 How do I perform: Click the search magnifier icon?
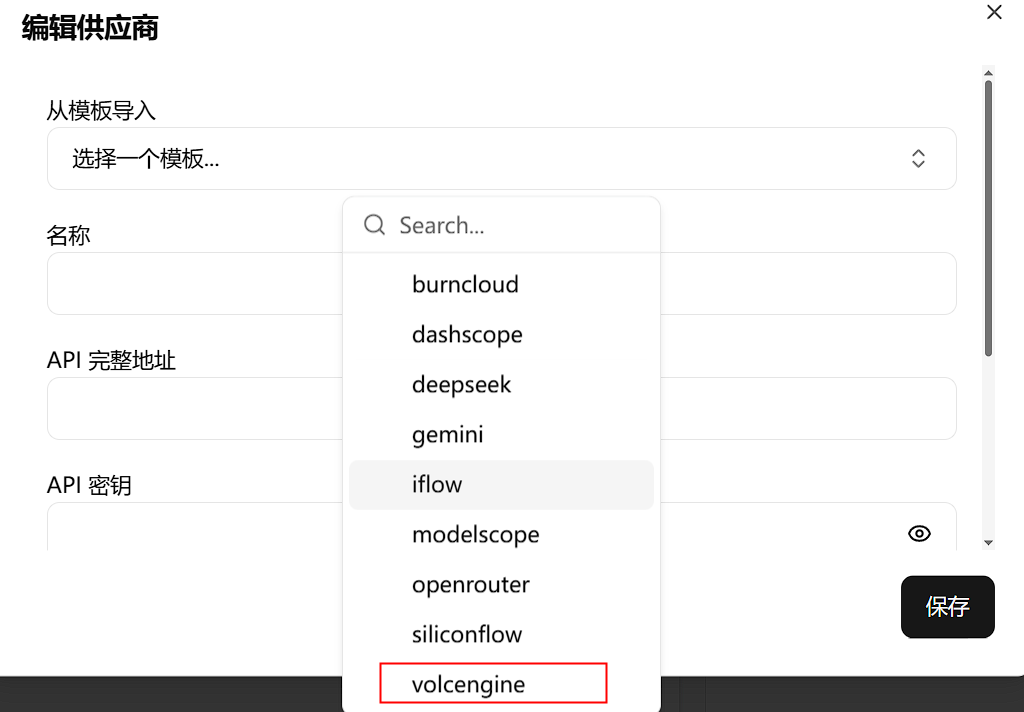[x=374, y=225]
